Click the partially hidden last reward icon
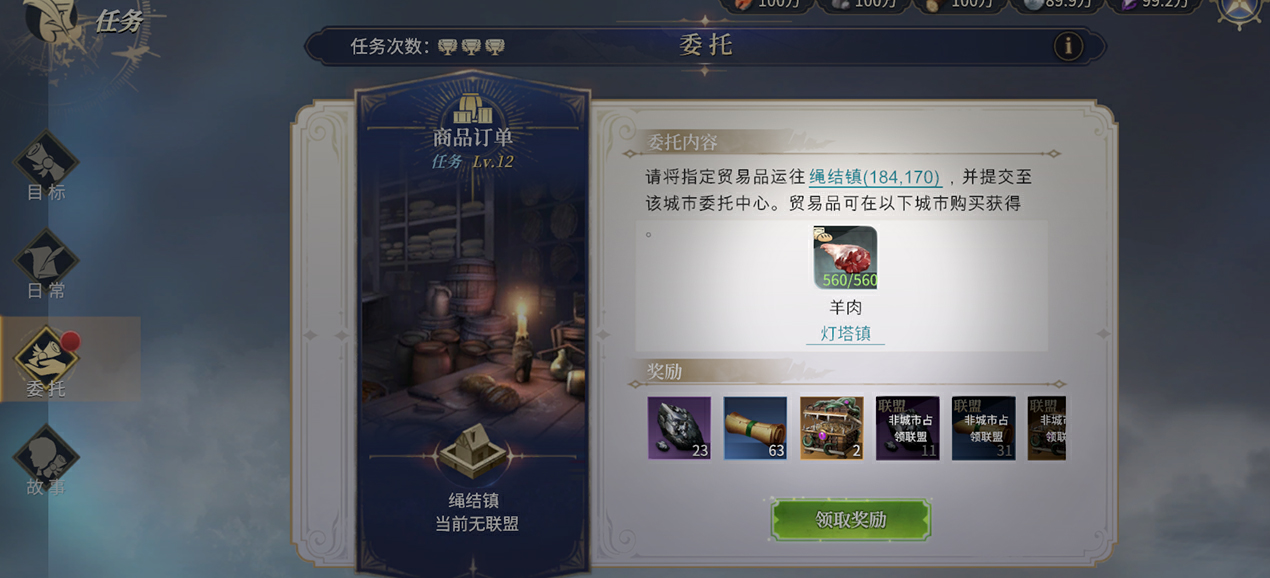The width and height of the screenshot is (1270, 578). tap(1047, 428)
